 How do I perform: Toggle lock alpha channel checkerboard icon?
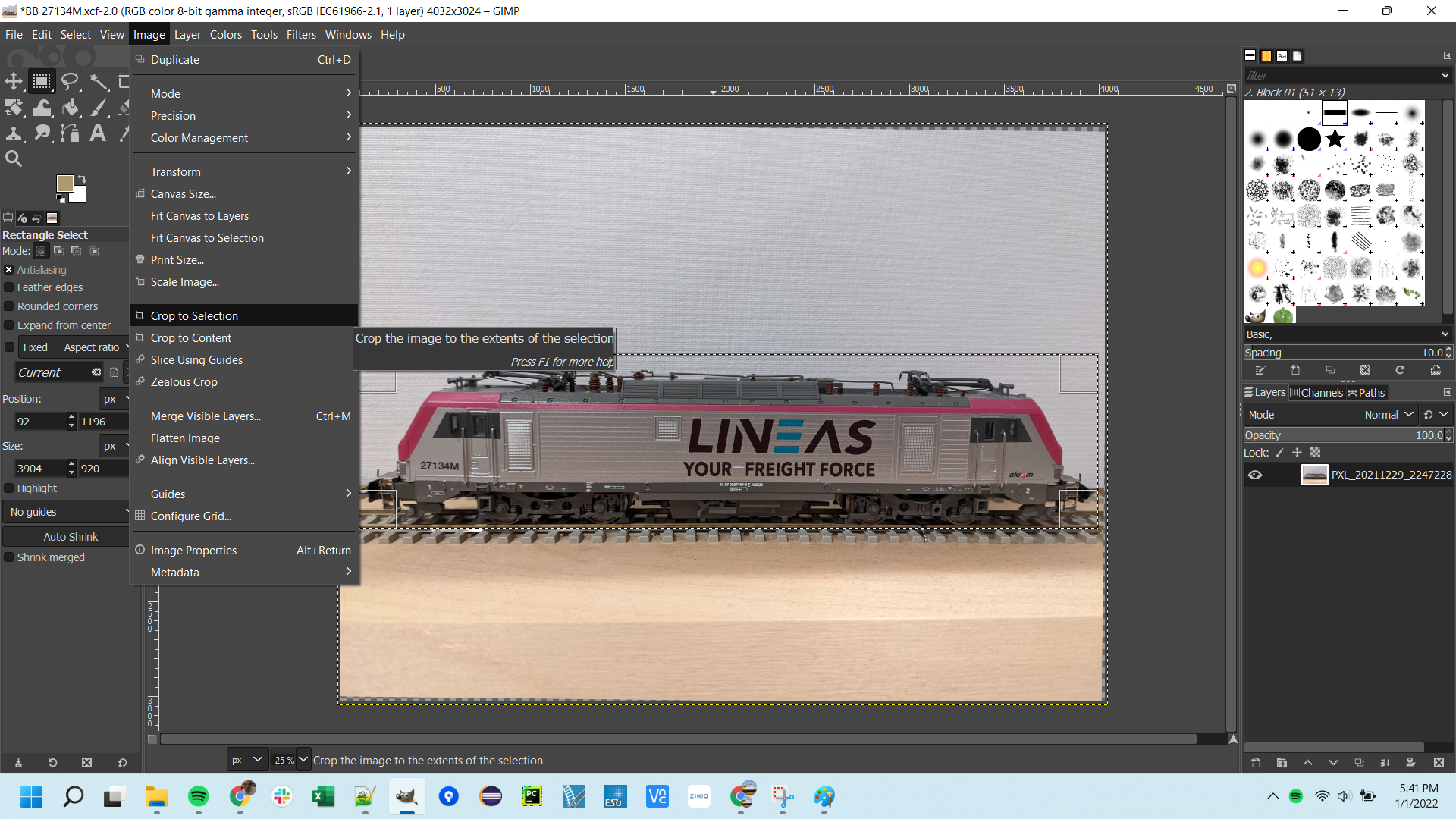tap(1316, 453)
